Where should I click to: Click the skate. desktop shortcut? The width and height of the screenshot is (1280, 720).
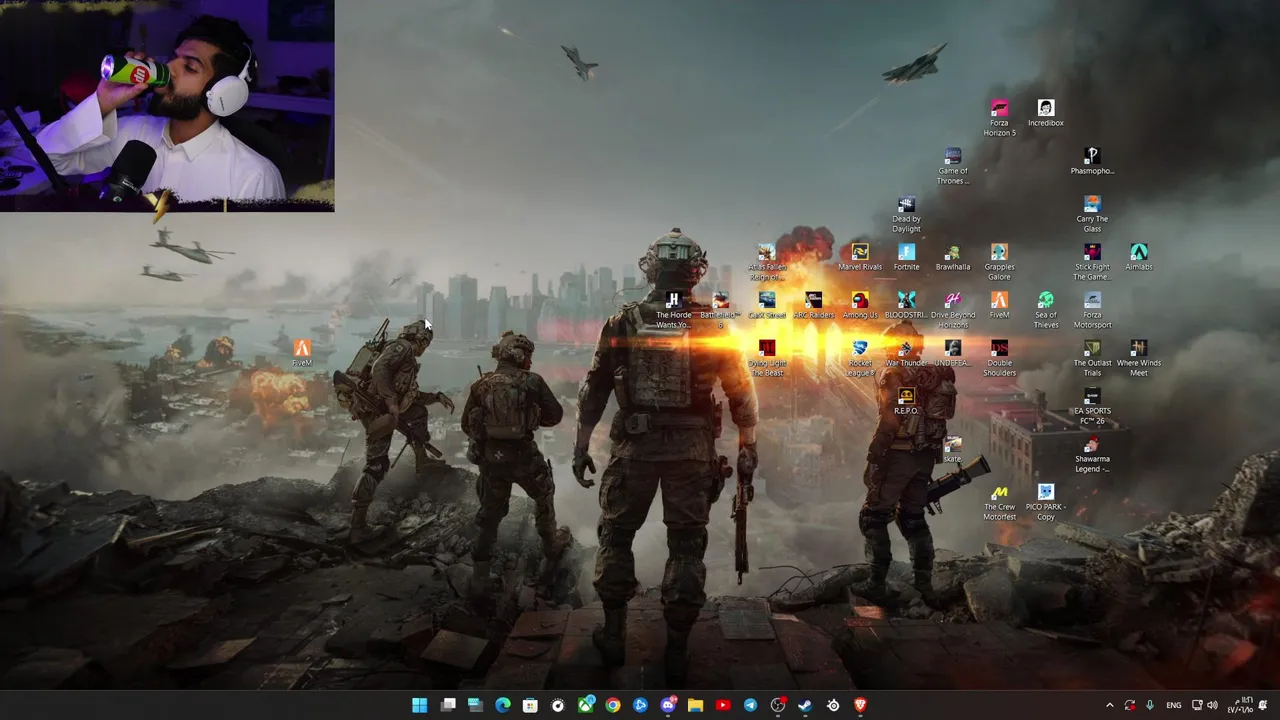point(952,448)
